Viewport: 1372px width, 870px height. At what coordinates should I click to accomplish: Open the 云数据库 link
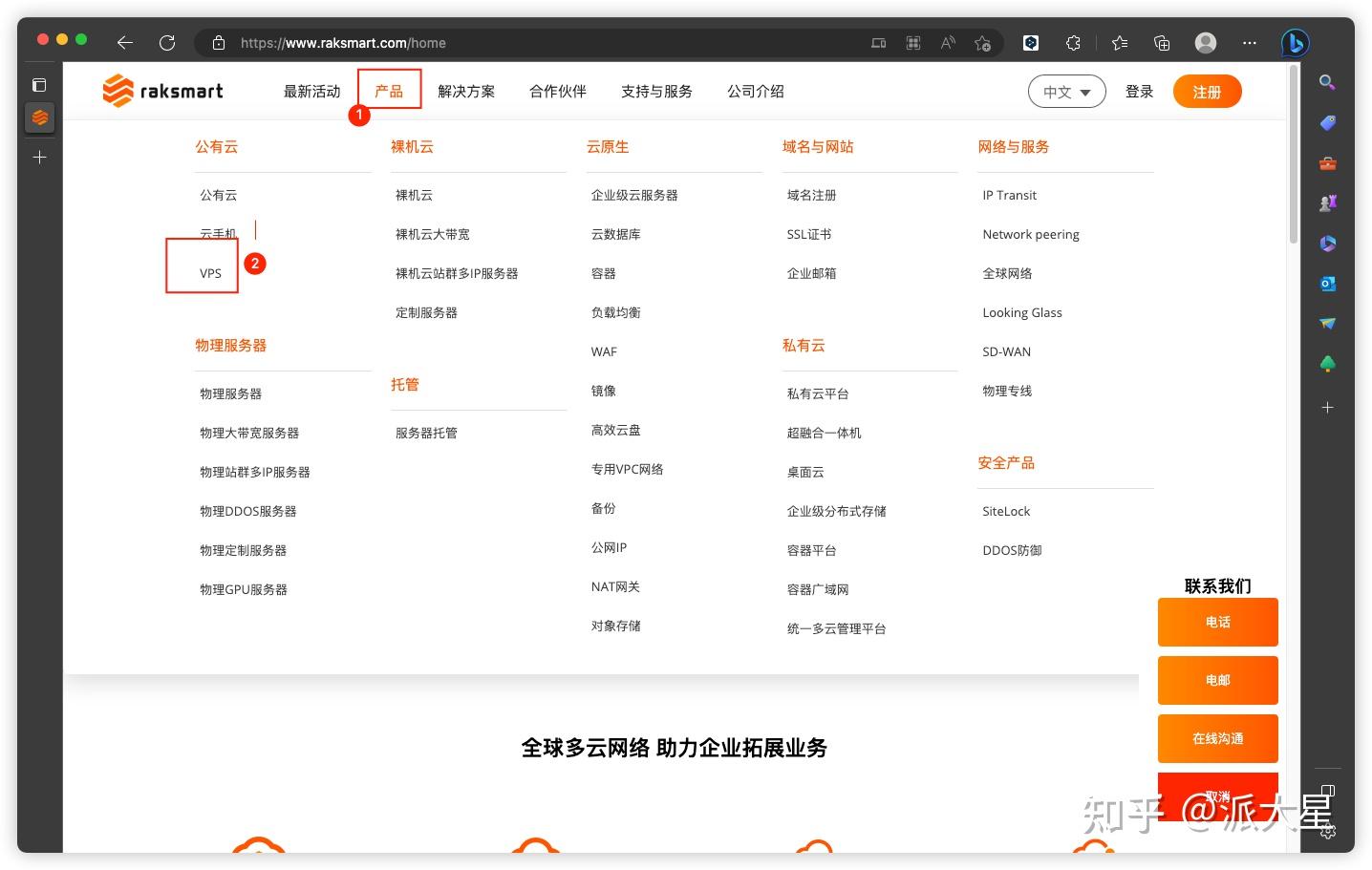coord(616,234)
